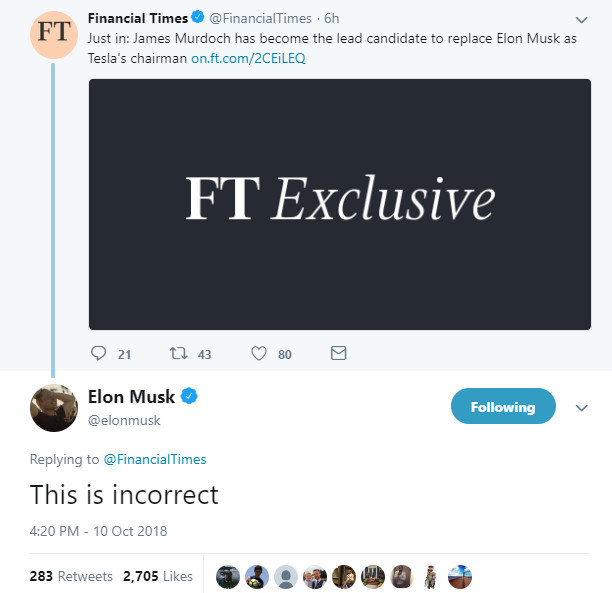Click the @elonmusk handle
The image size is (612, 593).
[124, 420]
